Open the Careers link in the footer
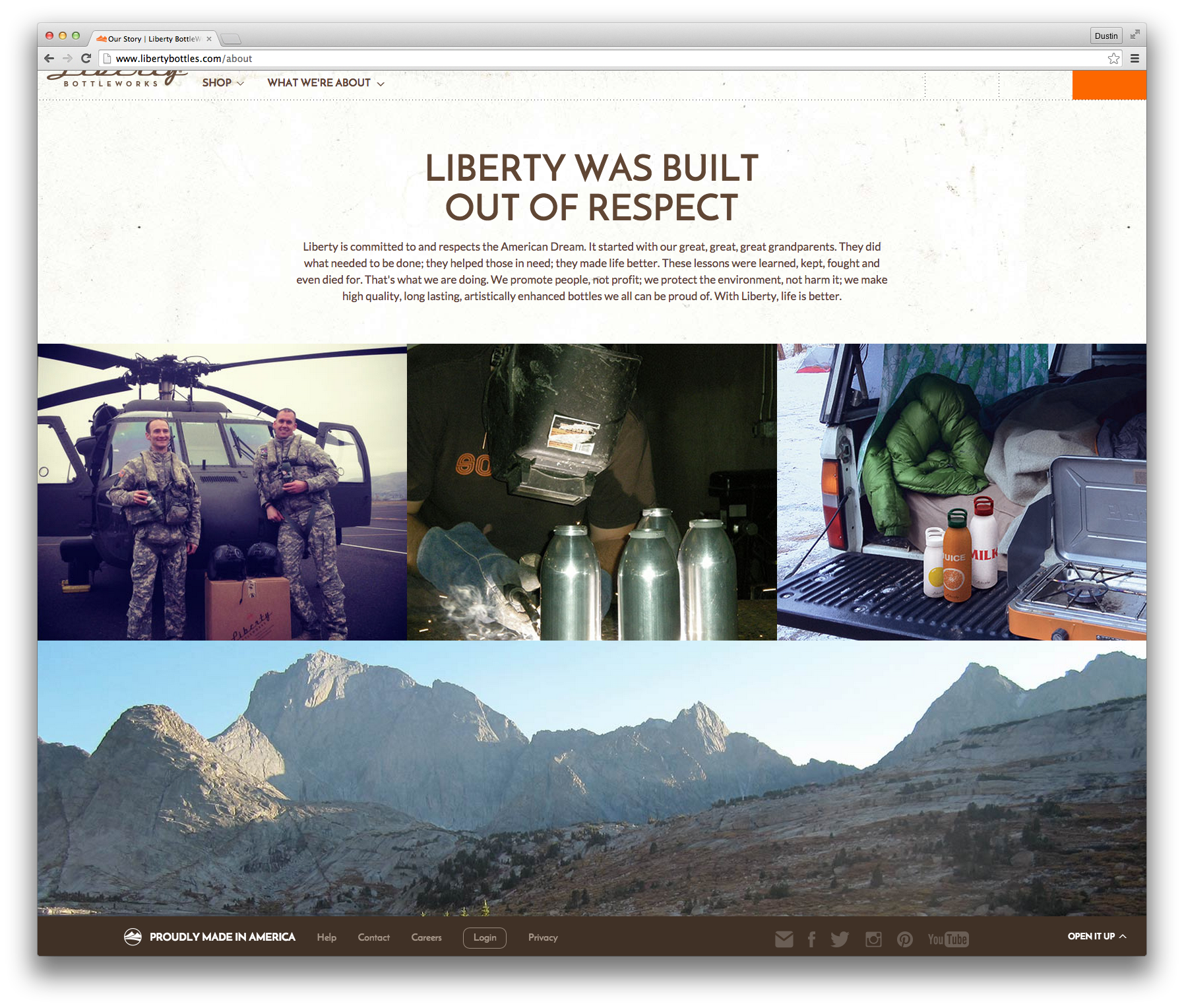This screenshot has width=1184, height=1008. 426,937
